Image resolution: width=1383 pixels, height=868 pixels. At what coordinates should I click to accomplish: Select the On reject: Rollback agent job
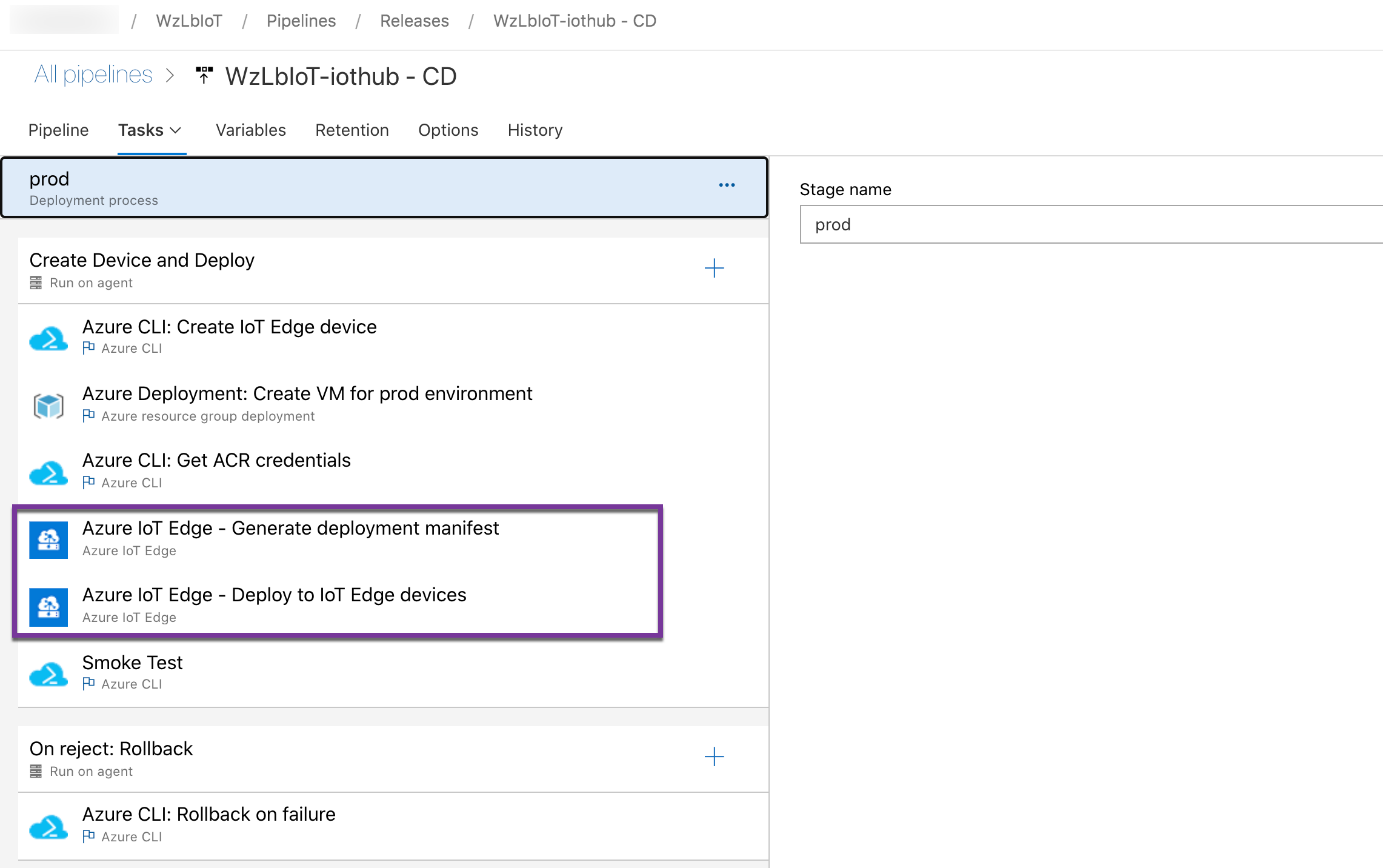(393, 759)
